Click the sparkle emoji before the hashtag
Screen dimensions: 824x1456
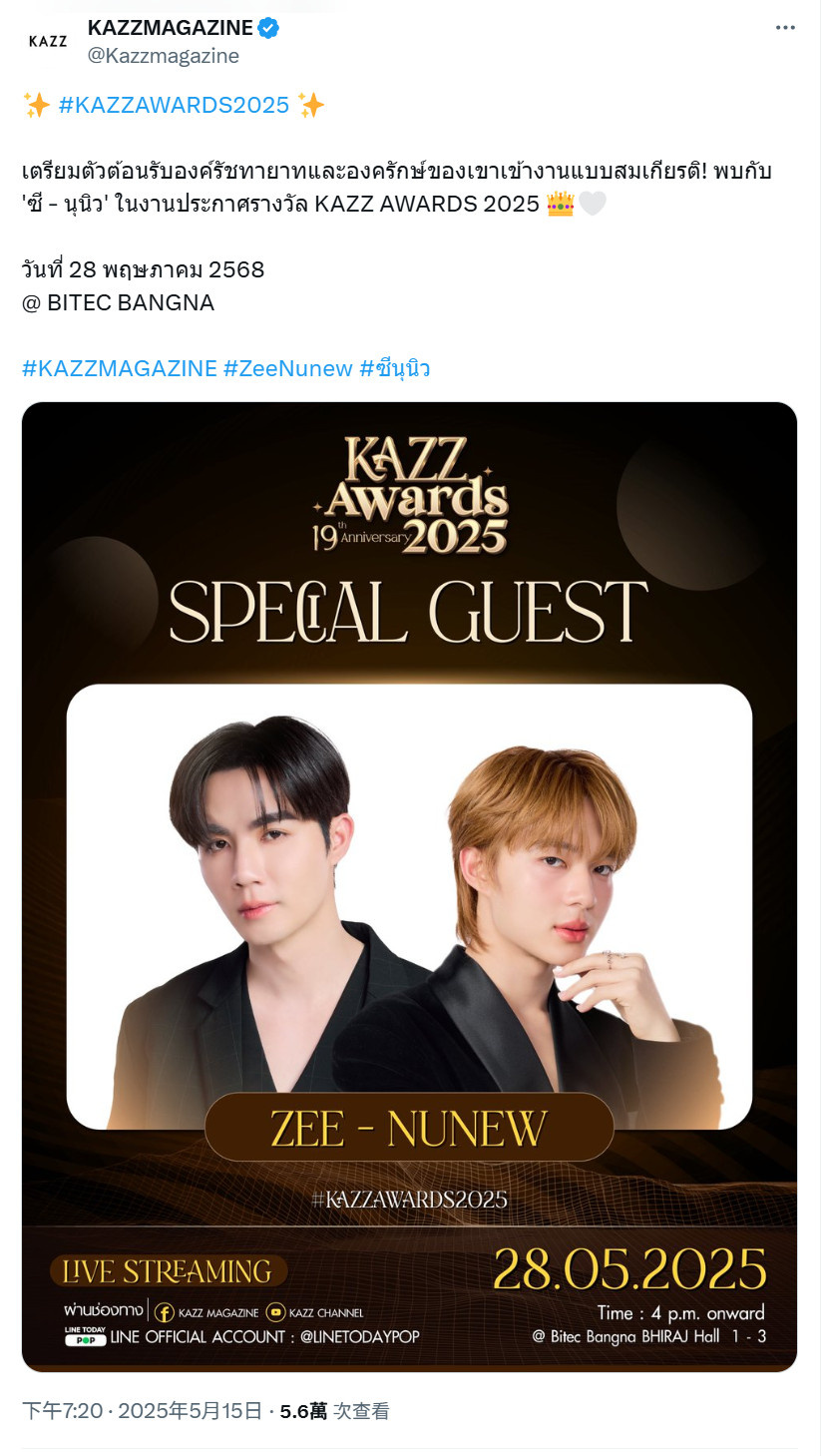(37, 105)
